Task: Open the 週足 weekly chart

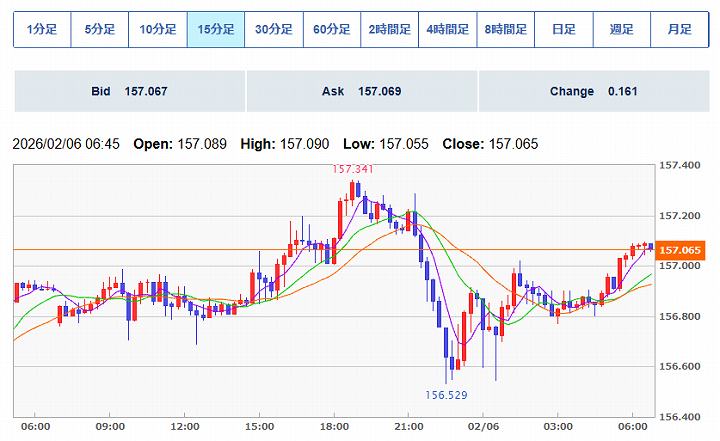Action: click(x=622, y=30)
